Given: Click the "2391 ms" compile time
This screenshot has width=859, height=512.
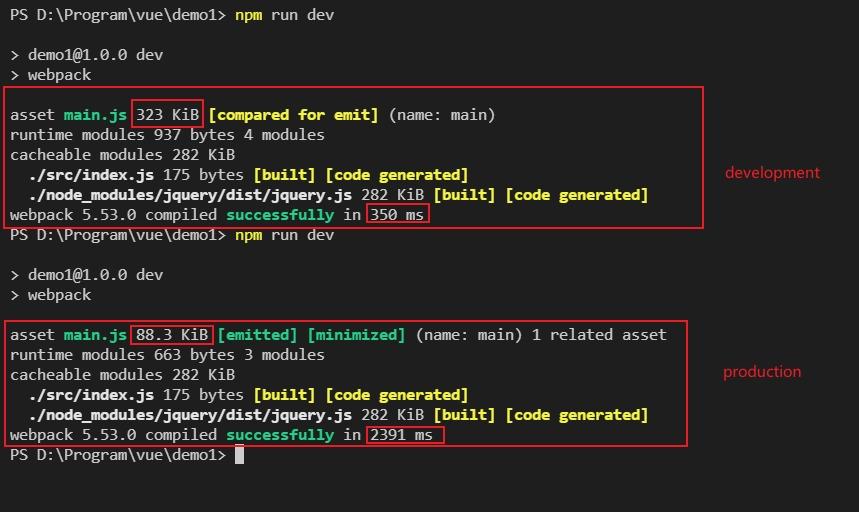Looking at the screenshot, I should pyautogui.click(x=402, y=435).
